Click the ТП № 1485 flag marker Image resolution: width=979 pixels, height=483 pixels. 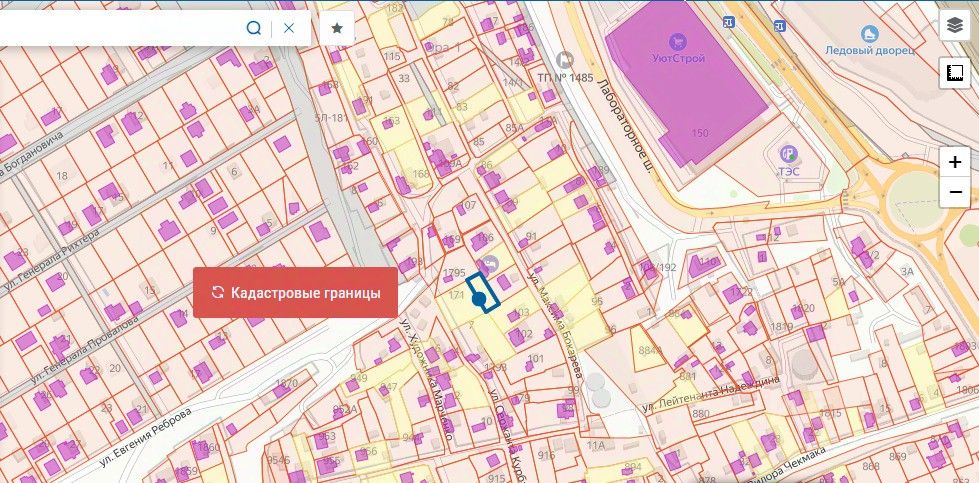click(565, 60)
